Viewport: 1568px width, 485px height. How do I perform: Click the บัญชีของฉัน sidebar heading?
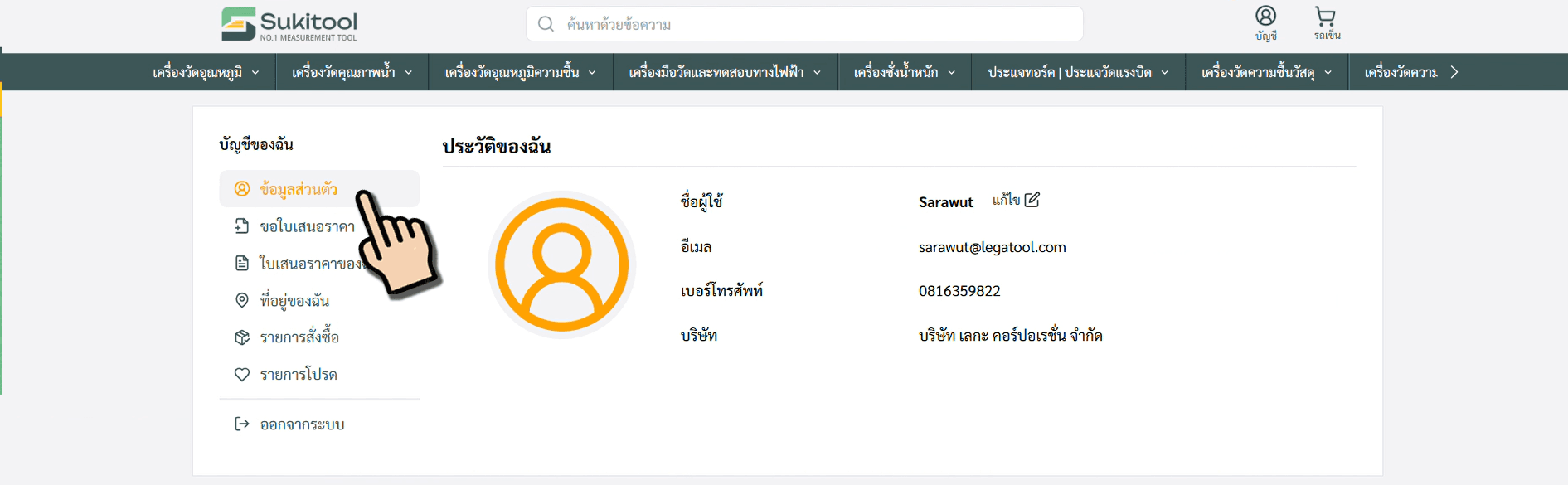pyautogui.click(x=256, y=144)
